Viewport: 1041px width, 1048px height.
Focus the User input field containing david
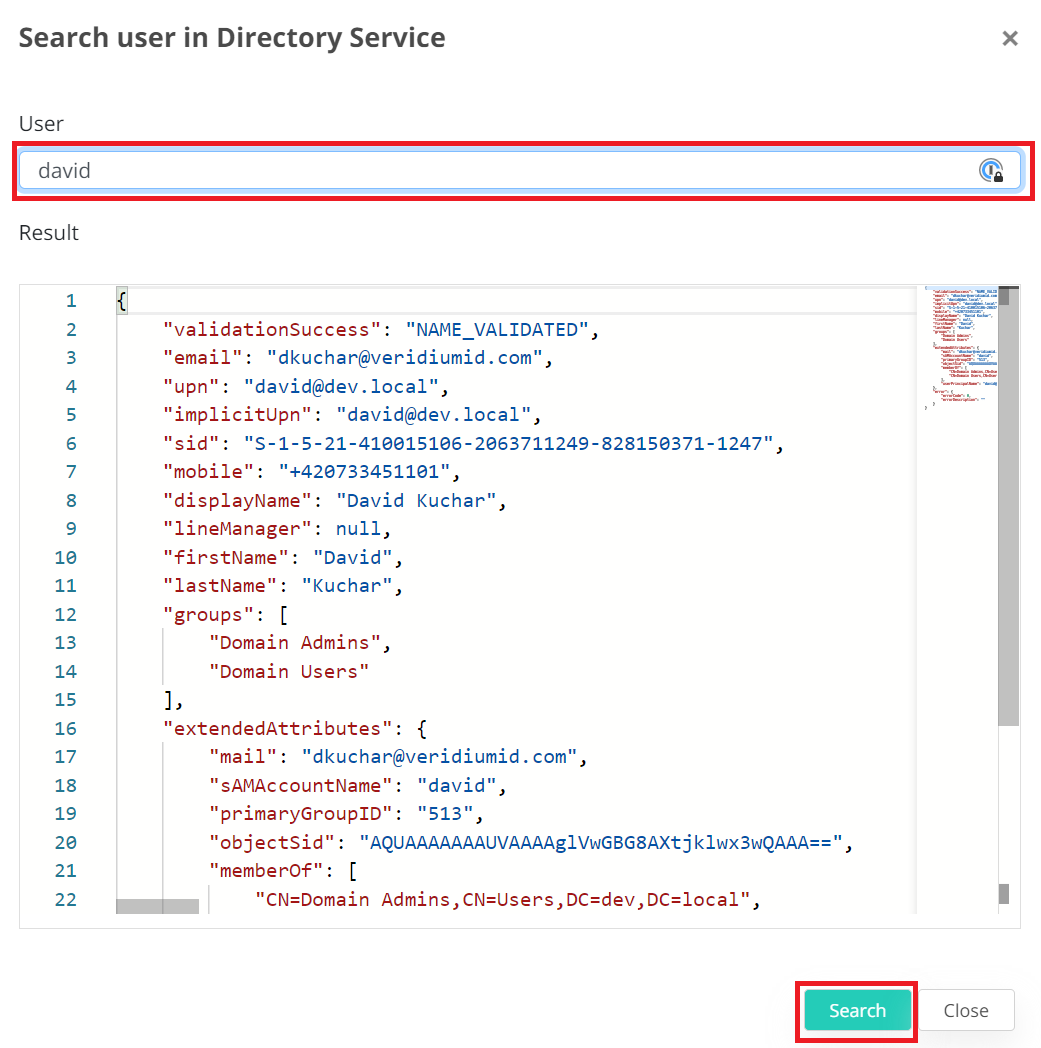click(500, 171)
